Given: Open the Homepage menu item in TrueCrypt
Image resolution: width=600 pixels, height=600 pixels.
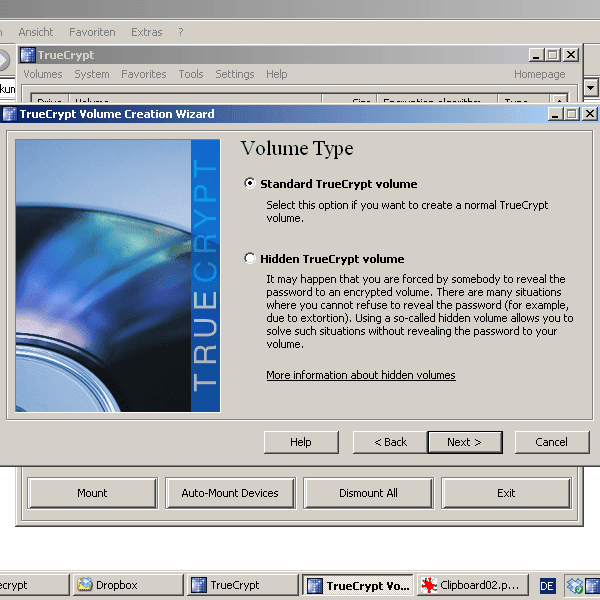Looking at the screenshot, I should click(540, 74).
